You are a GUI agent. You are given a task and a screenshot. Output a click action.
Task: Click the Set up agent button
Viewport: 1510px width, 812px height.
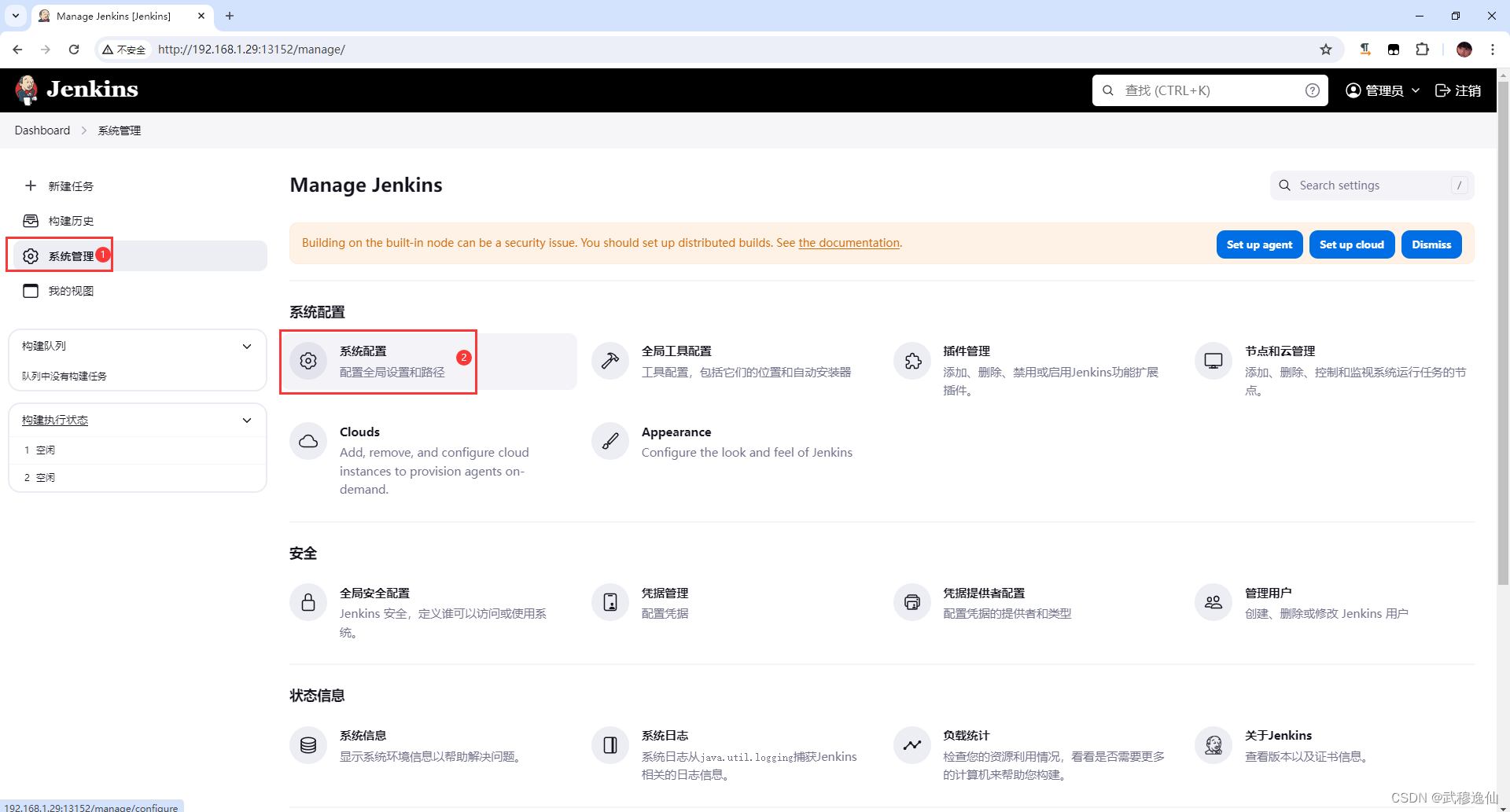click(1259, 244)
